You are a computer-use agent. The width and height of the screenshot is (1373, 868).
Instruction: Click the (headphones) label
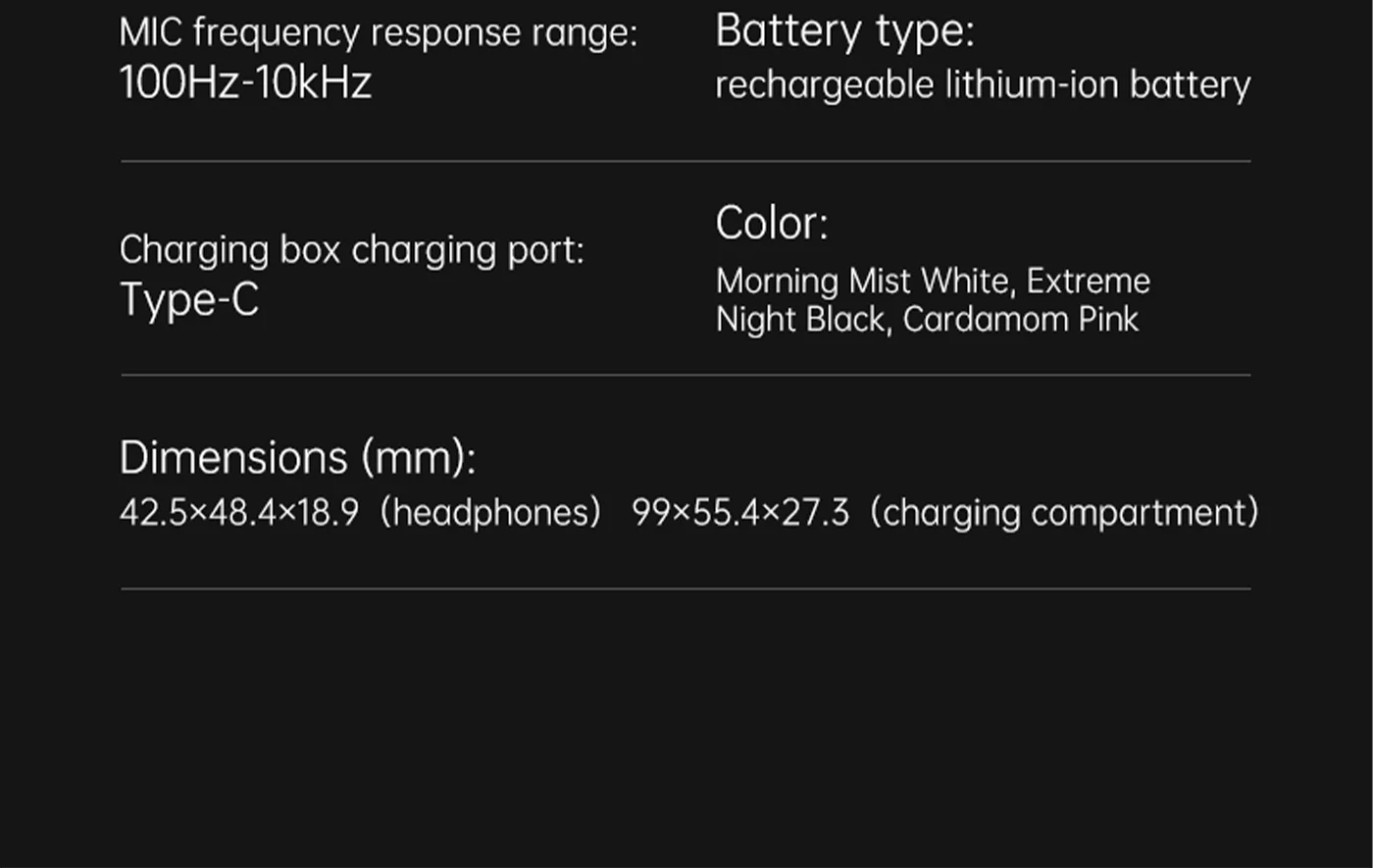pos(490,512)
